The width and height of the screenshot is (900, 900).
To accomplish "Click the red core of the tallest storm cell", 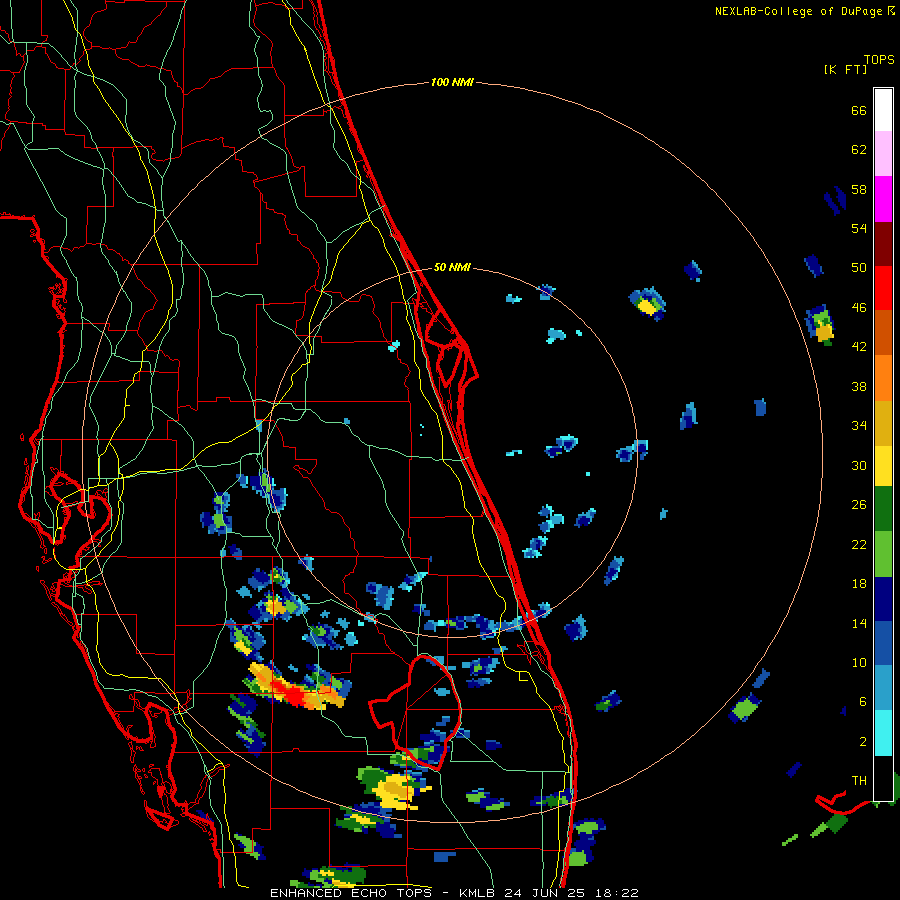I will point(292,693).
